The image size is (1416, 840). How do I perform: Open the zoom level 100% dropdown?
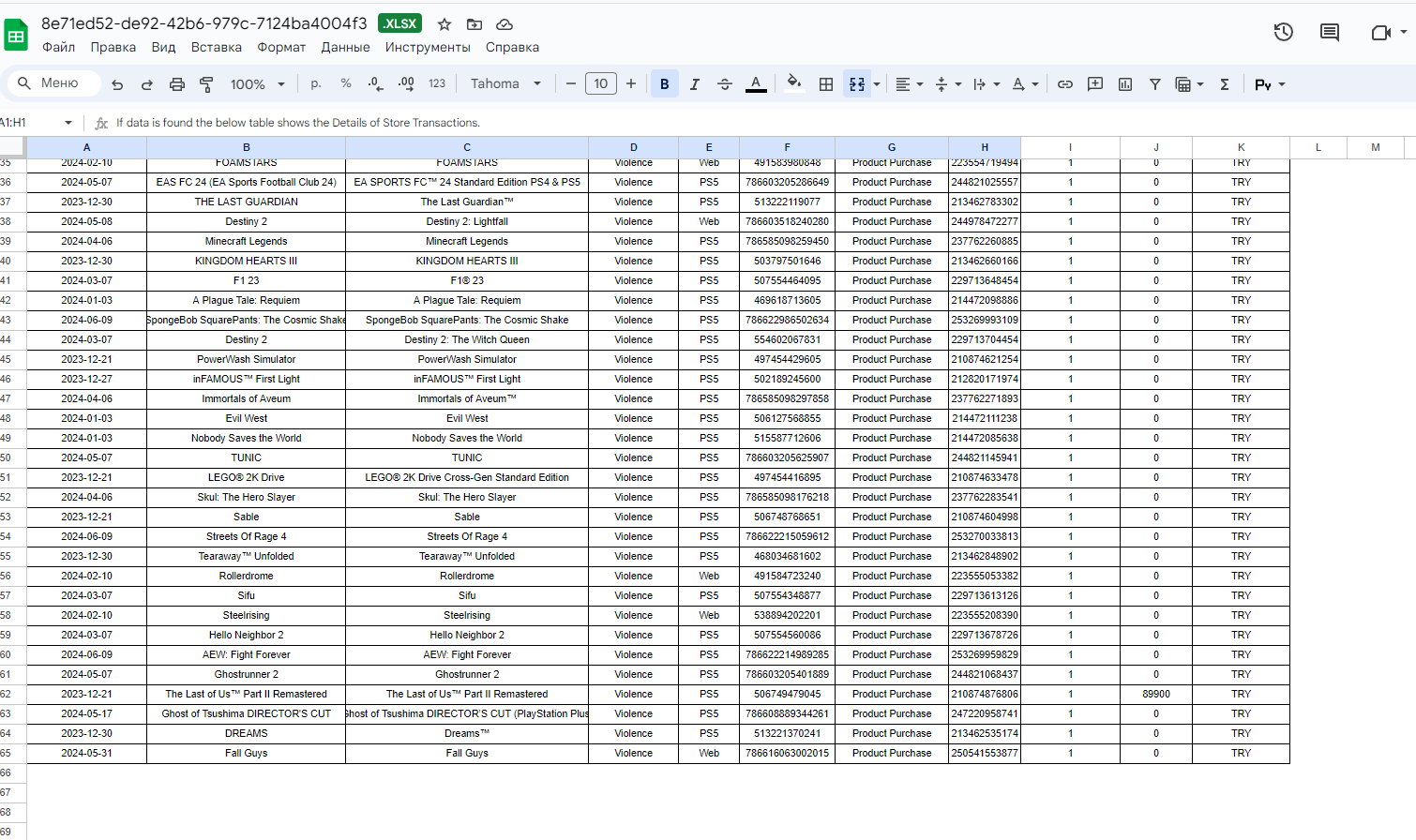tap(258, 84)
